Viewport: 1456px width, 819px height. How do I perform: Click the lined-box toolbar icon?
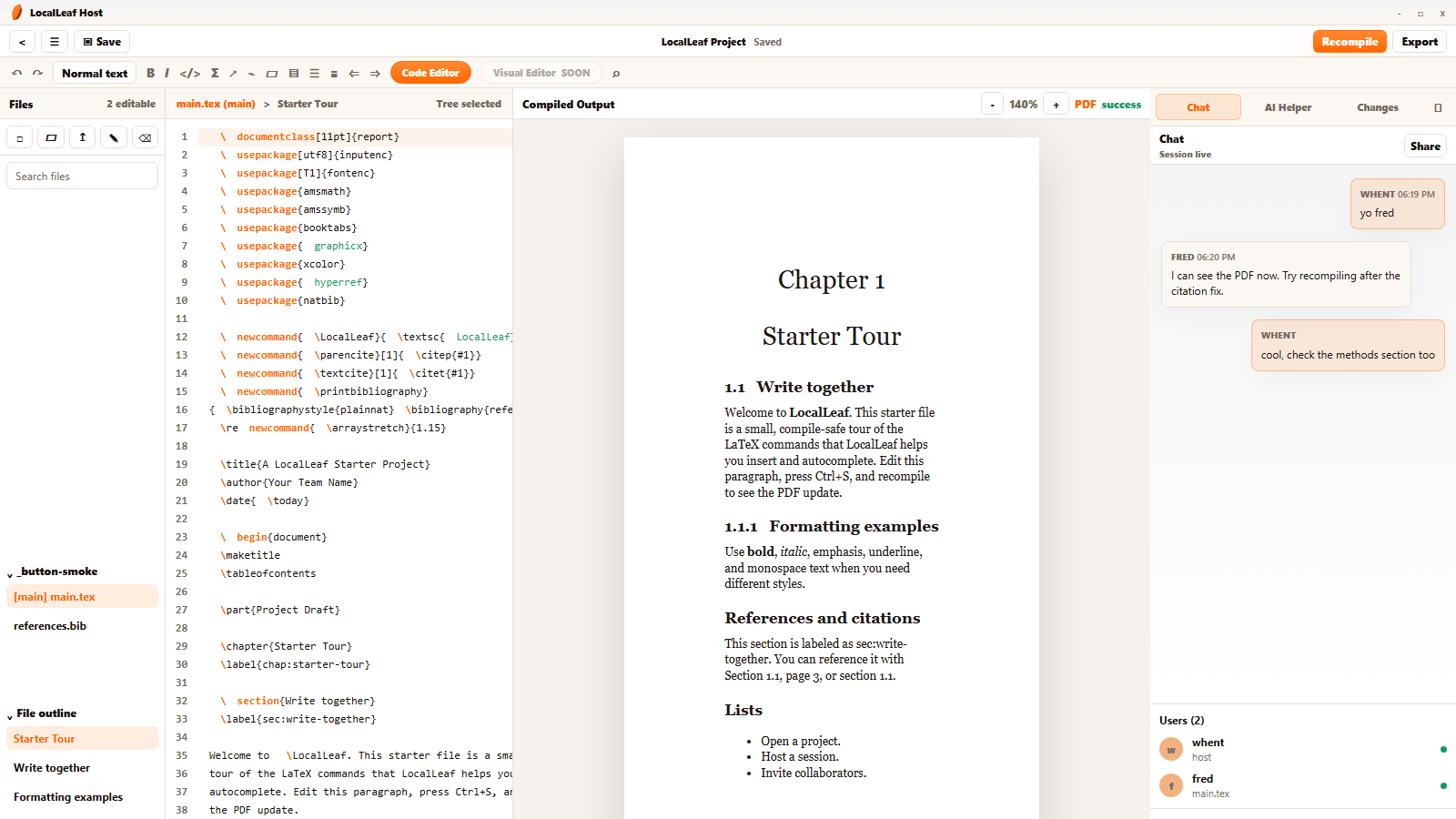click(294, 73)
